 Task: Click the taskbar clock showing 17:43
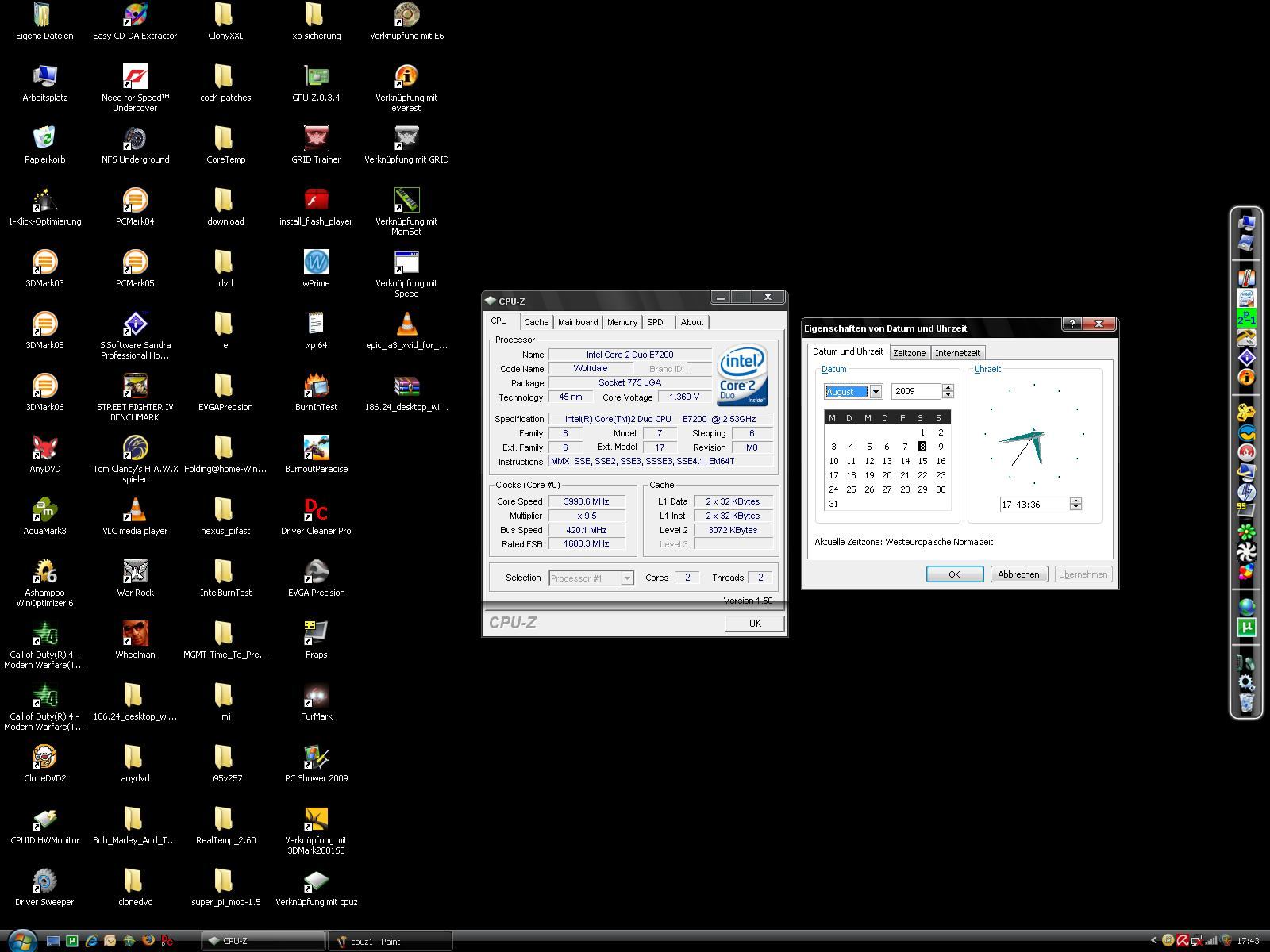(1248, 941)
